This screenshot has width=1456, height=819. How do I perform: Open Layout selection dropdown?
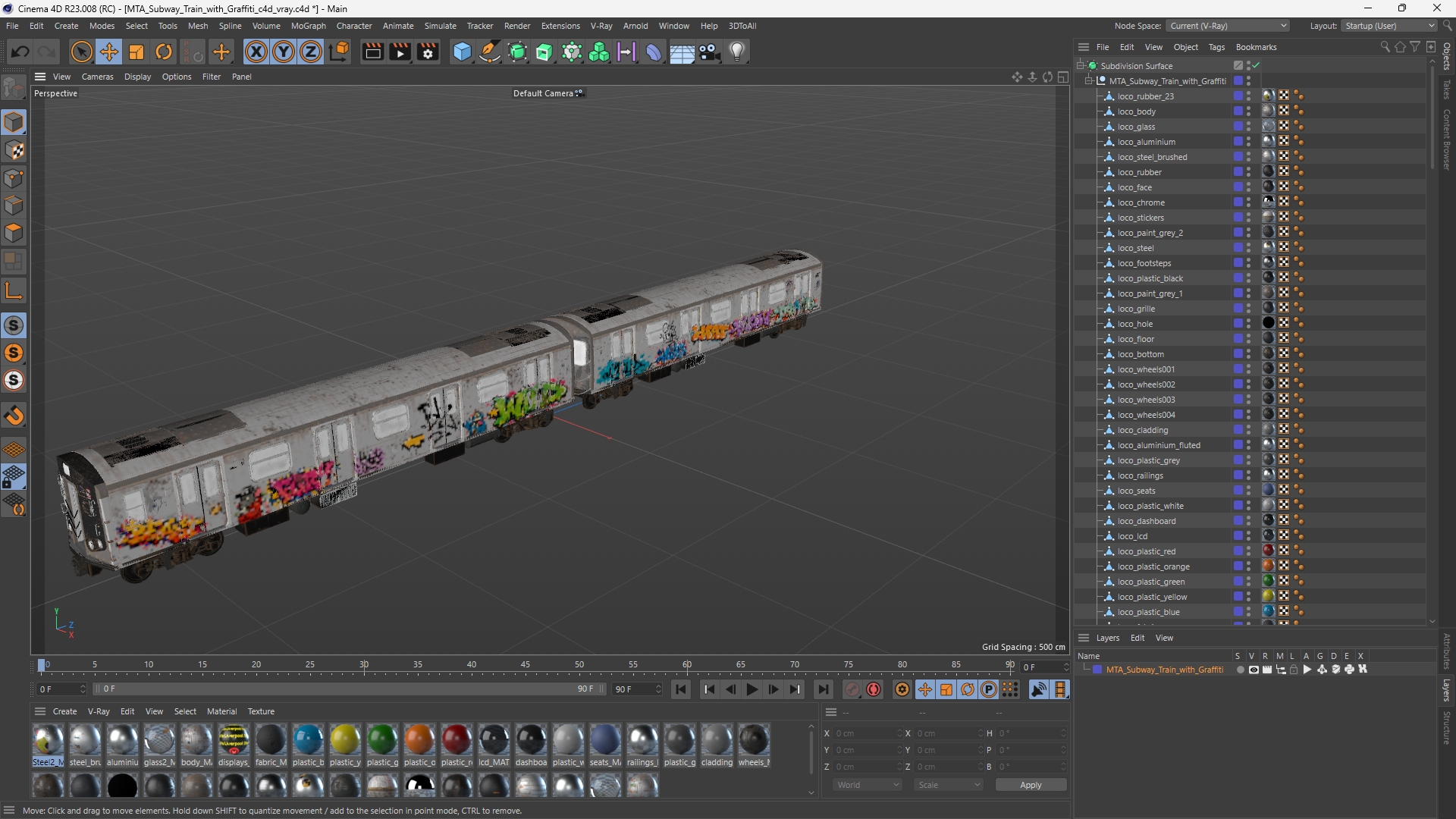[x=1390, y=26]
